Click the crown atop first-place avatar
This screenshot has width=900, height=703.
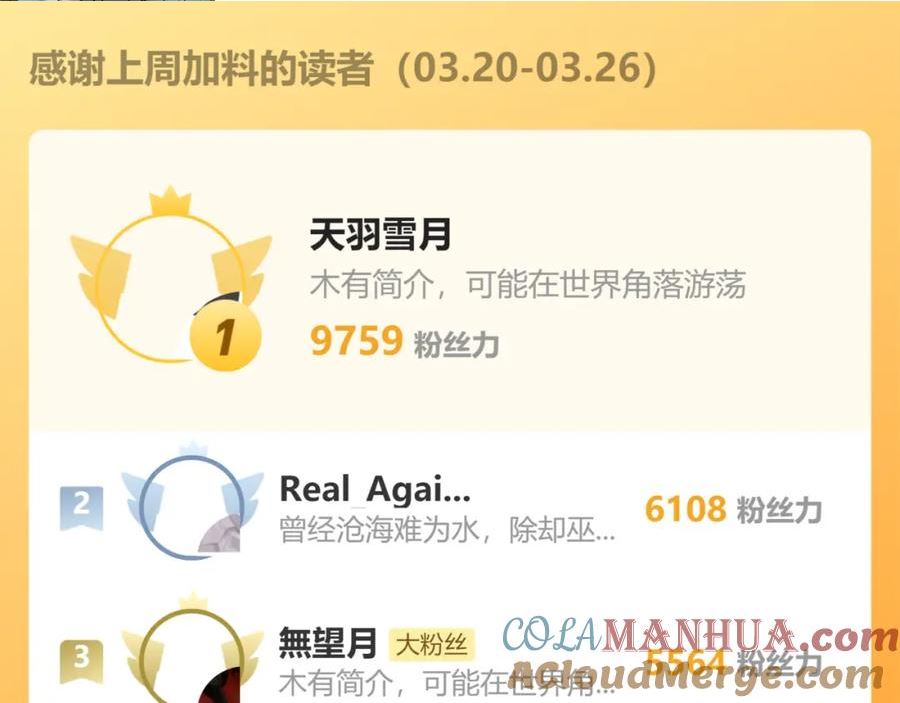170,201
